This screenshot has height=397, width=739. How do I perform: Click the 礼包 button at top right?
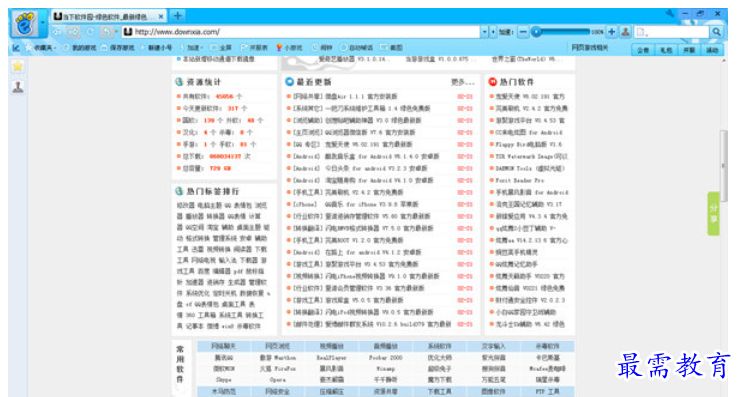point(666,50)
